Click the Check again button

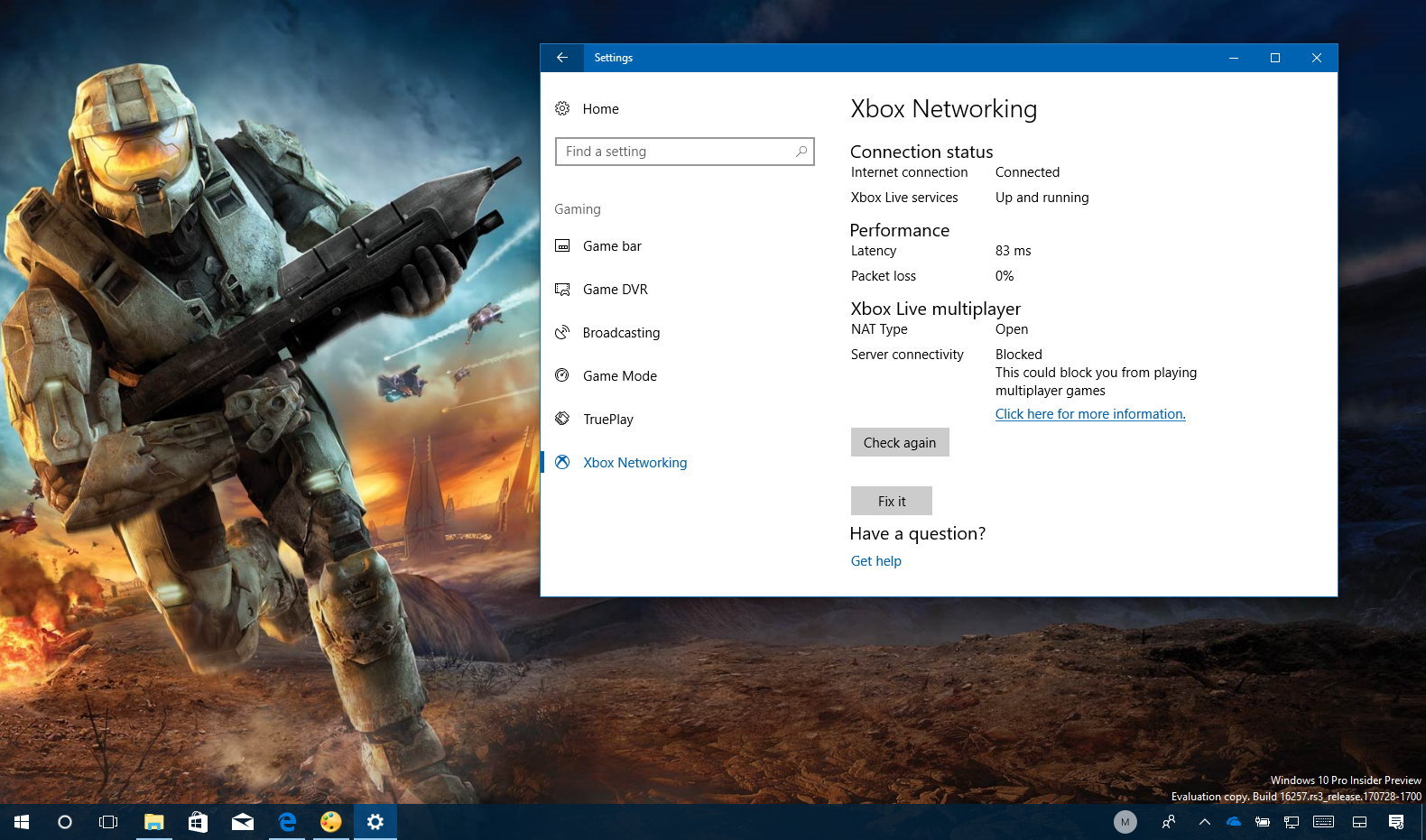click(x=900, y=442)
